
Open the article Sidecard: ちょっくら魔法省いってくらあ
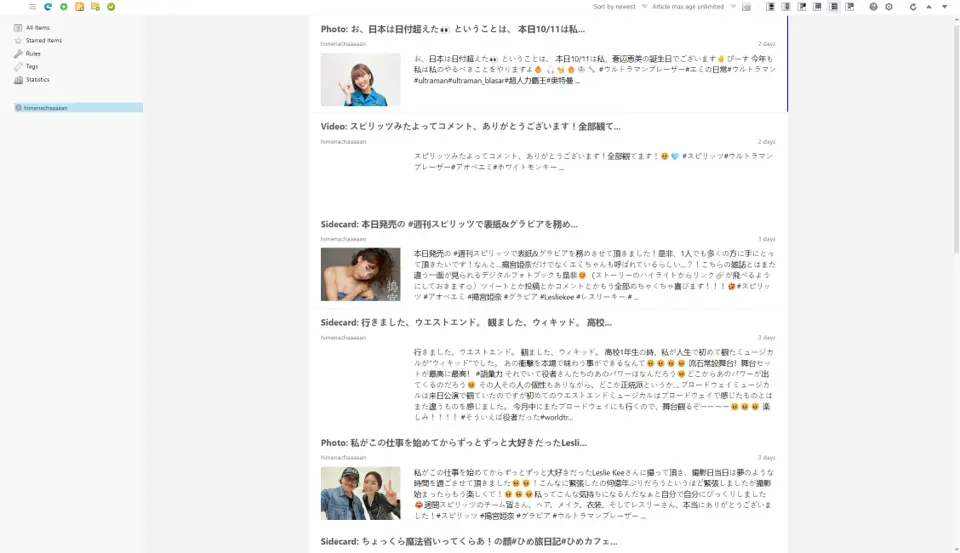point(469,541)
